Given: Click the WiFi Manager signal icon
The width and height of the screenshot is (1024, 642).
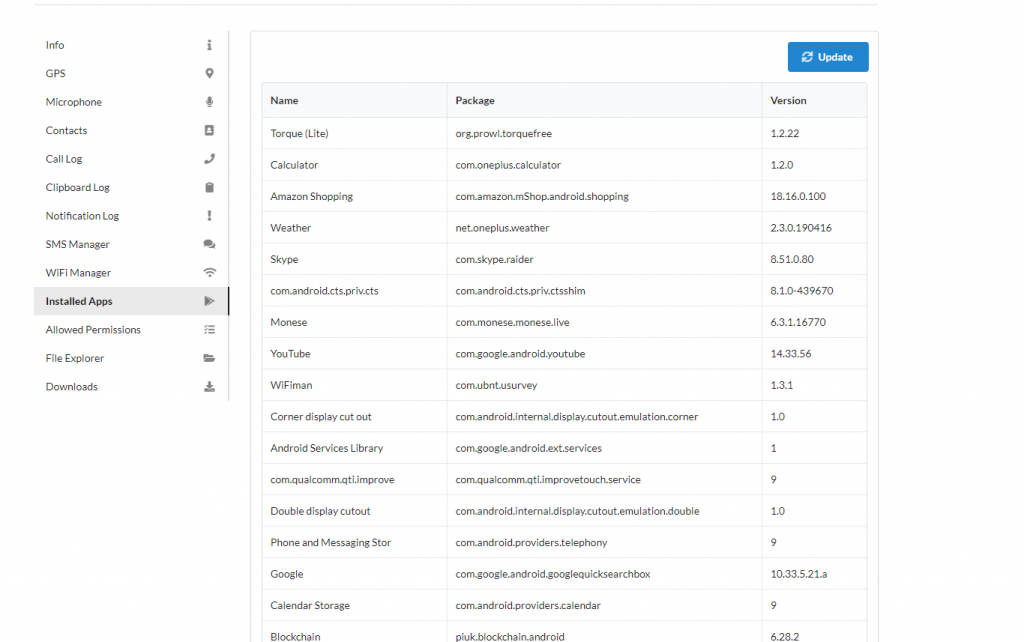Looking at the screenshot, I should [x=209, y=273].
